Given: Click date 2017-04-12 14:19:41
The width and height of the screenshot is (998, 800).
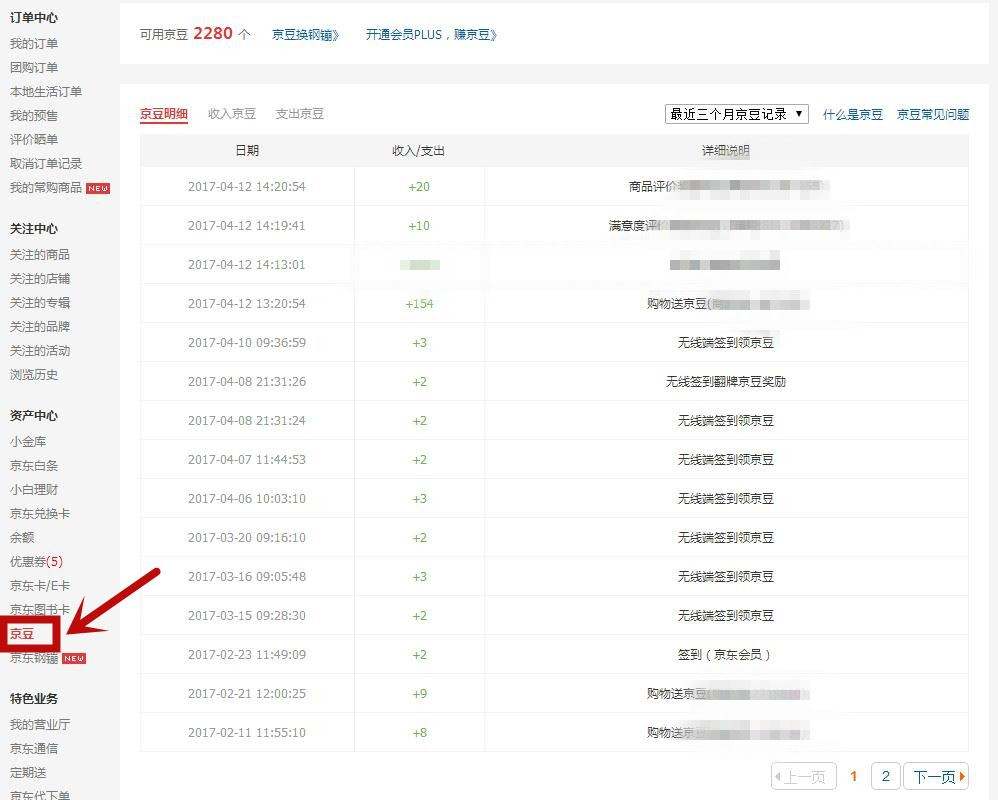Looking at the screenshot, I should tap(247, 225).
